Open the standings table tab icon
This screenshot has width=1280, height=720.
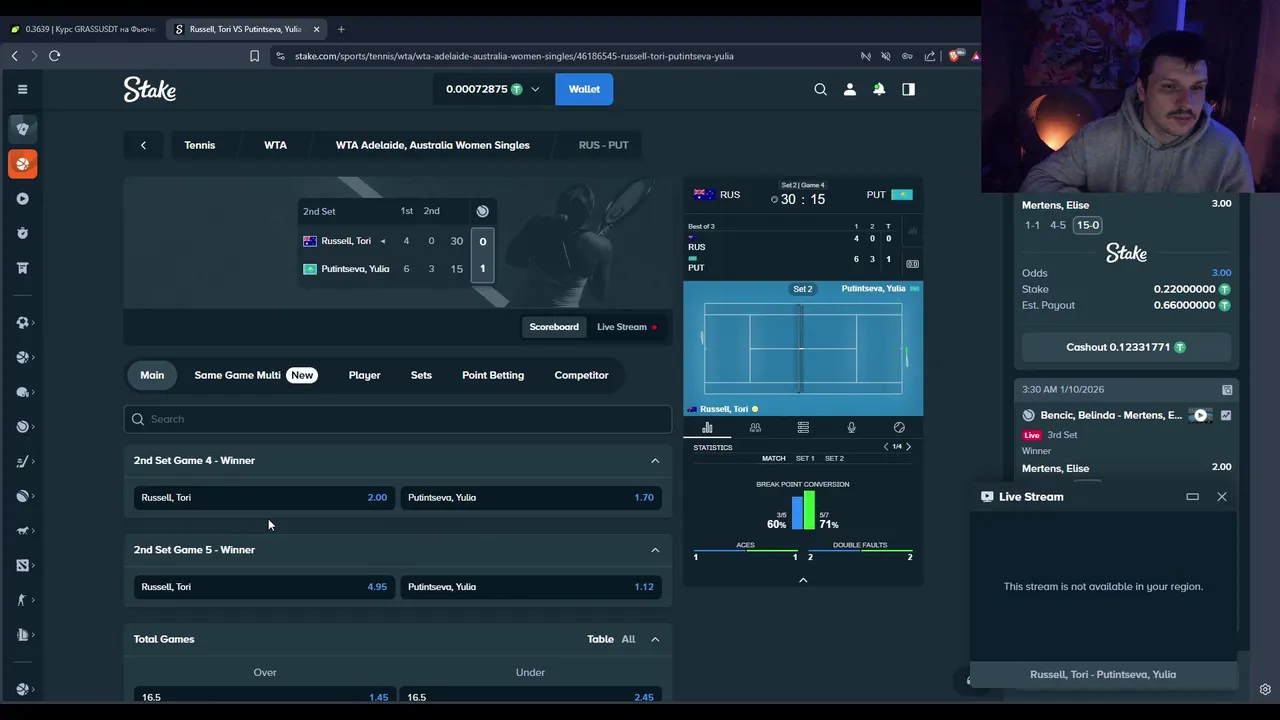click(803, 428)
